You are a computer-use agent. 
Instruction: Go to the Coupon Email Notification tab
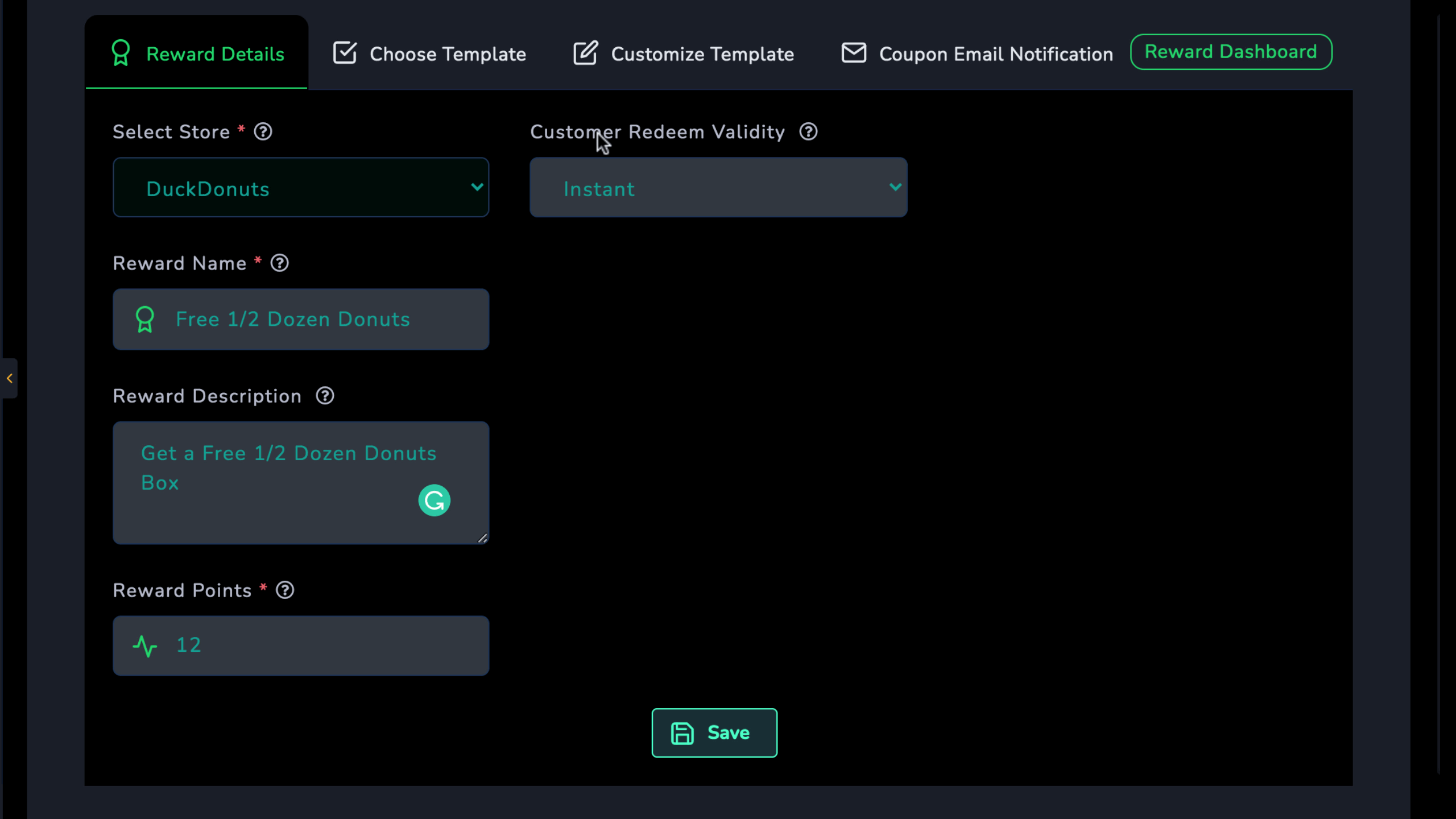[977, 54]
